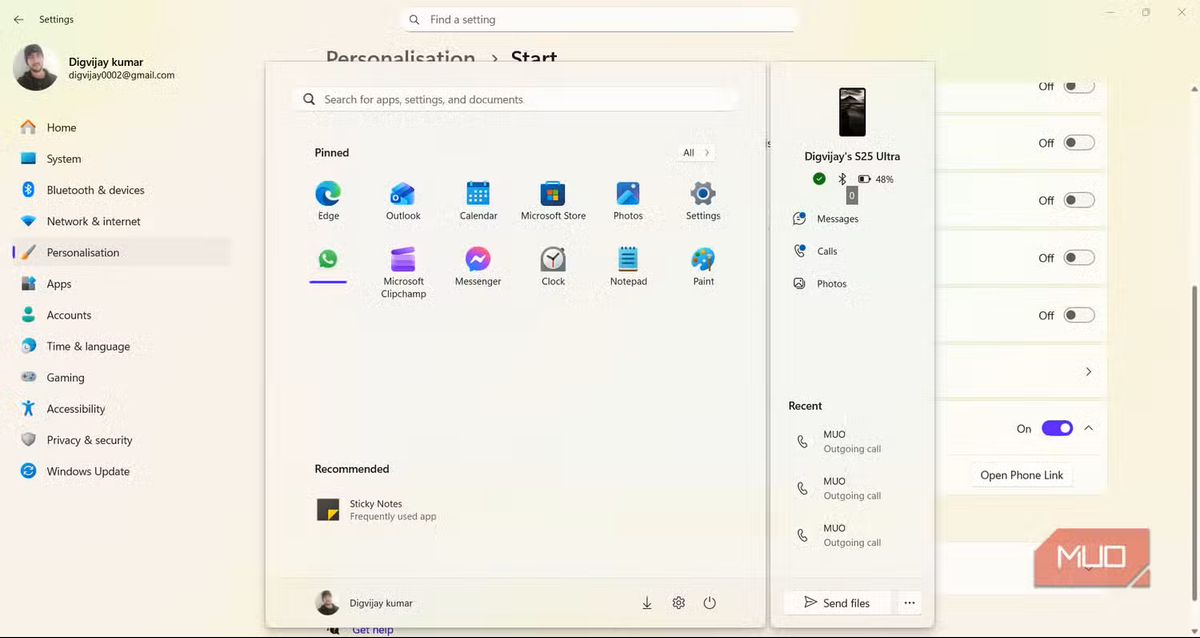
Task: Open Digvijay kumar profile in Settings sidebar
Action: pyautogui.click(x=95, y=68)
